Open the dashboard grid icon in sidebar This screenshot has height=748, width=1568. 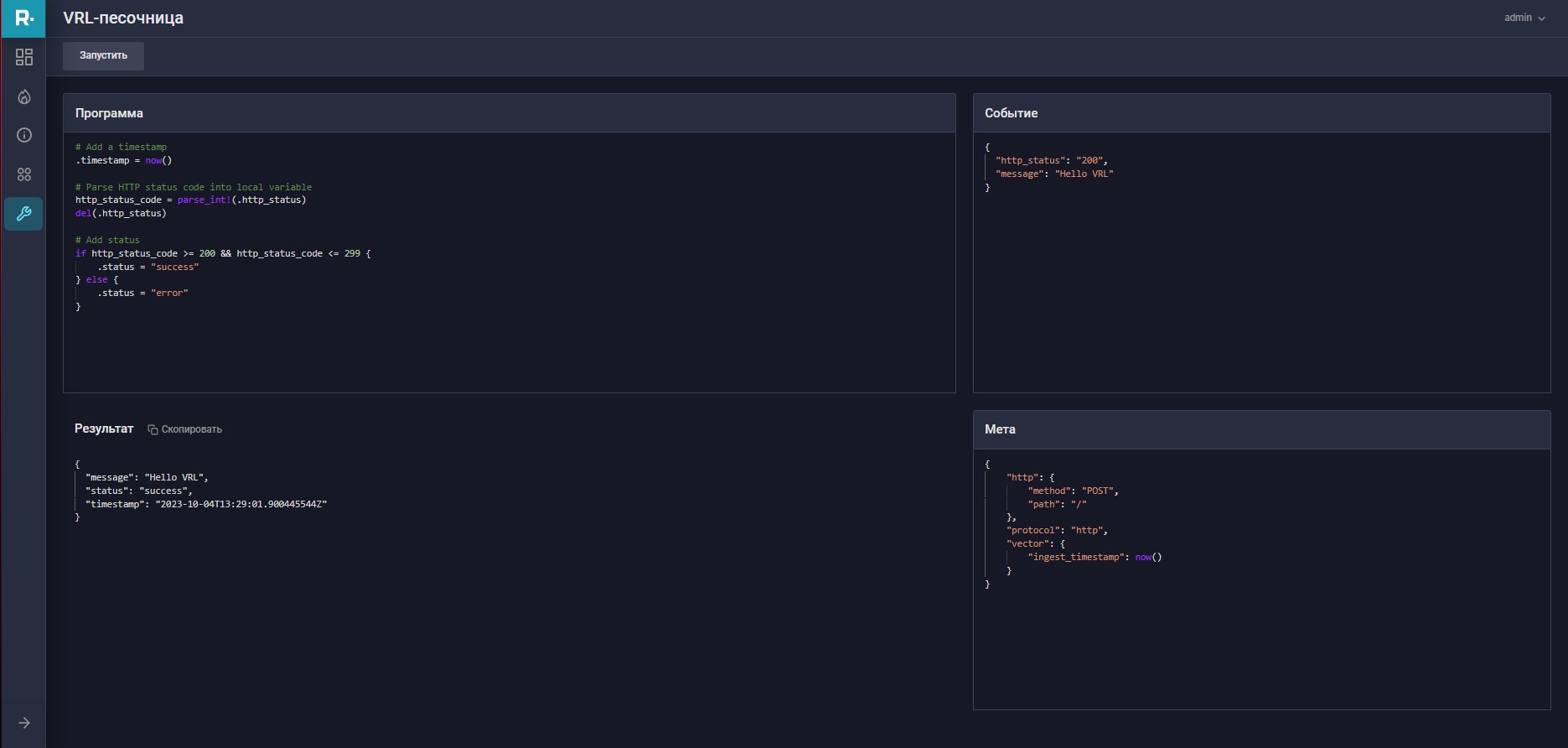coord(24,57)
